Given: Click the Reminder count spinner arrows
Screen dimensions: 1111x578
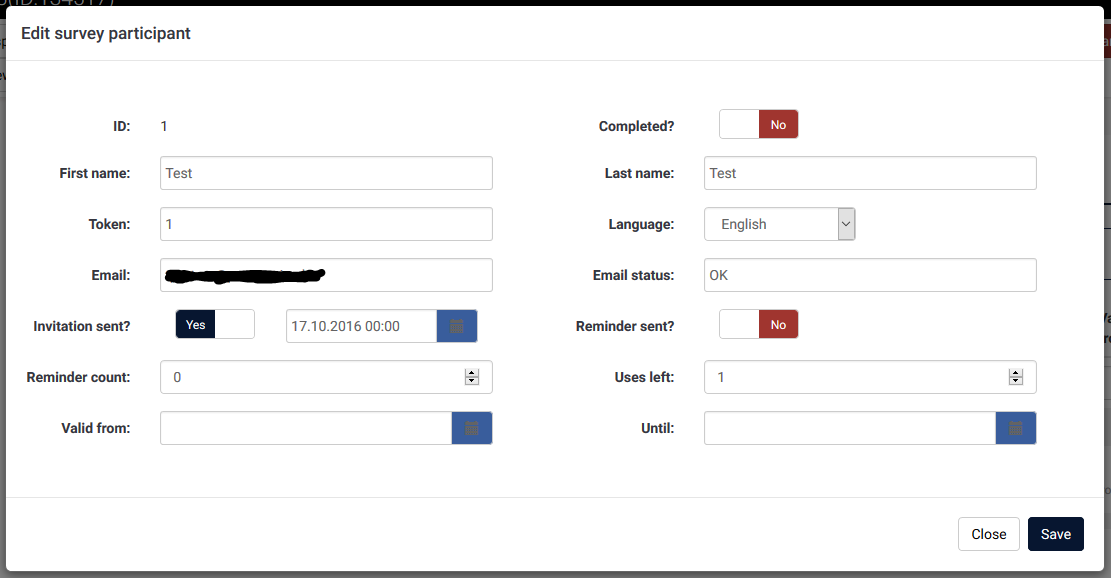Looking at the screenshot, I should point(472,377).
